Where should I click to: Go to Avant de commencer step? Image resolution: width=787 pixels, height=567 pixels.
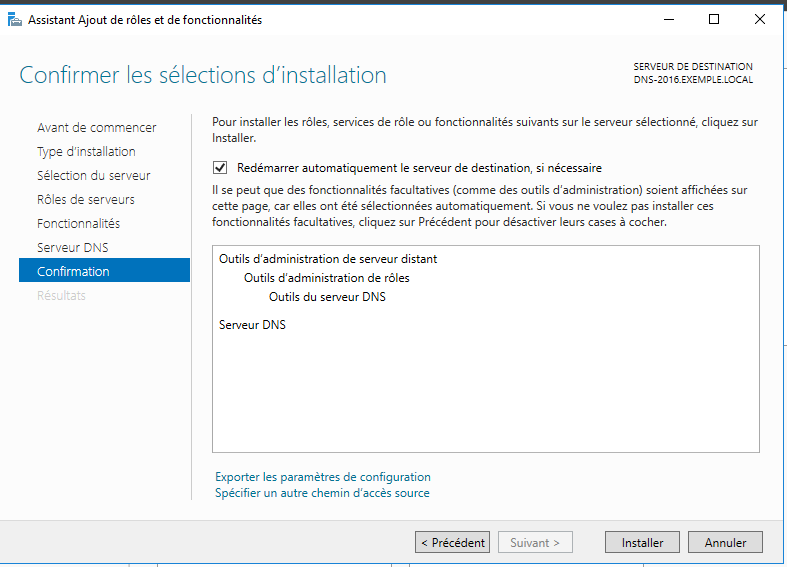pos(96,127)
